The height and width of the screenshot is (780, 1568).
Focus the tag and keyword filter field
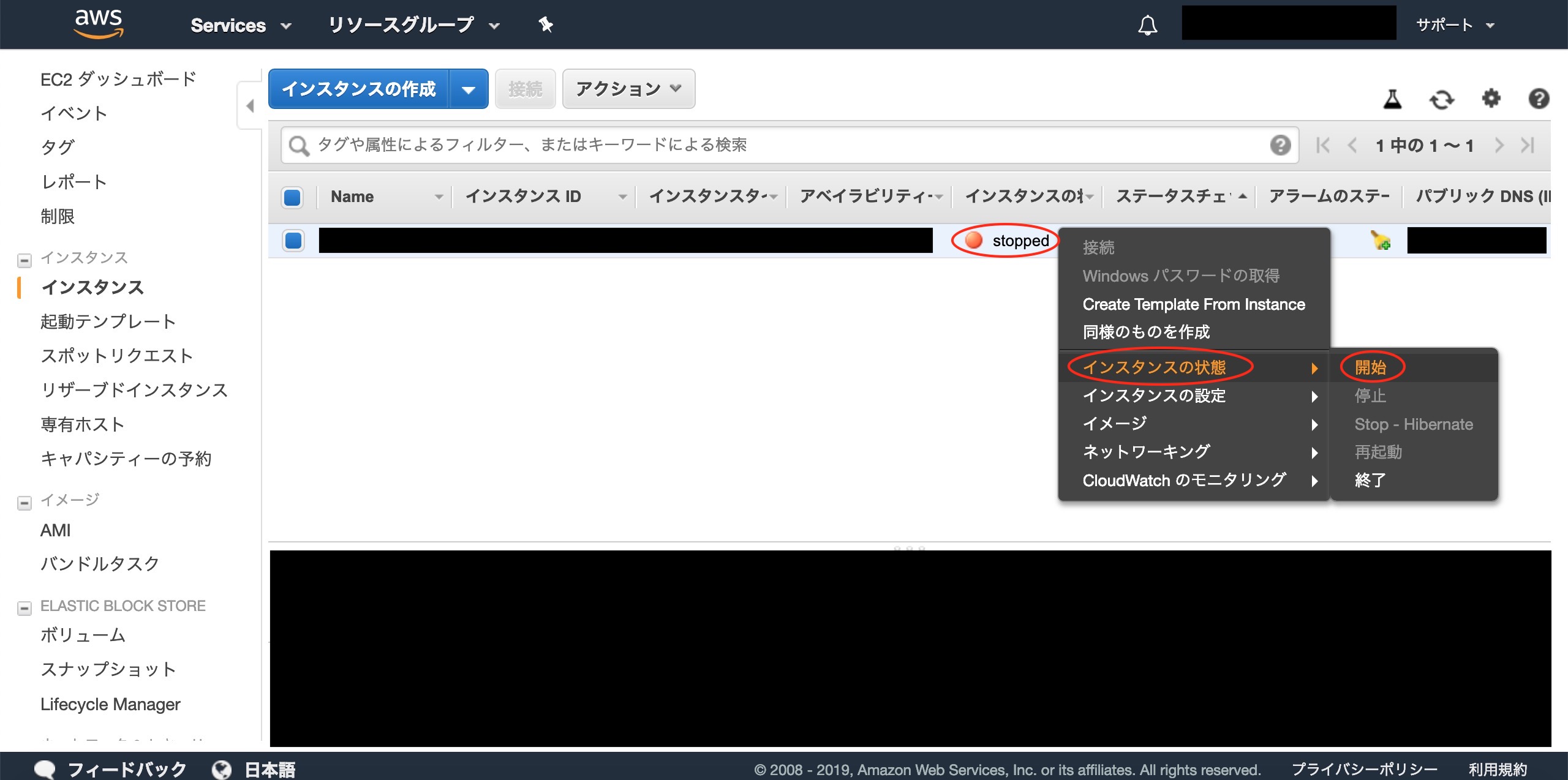pyautogui.click(x=790, y=145)
